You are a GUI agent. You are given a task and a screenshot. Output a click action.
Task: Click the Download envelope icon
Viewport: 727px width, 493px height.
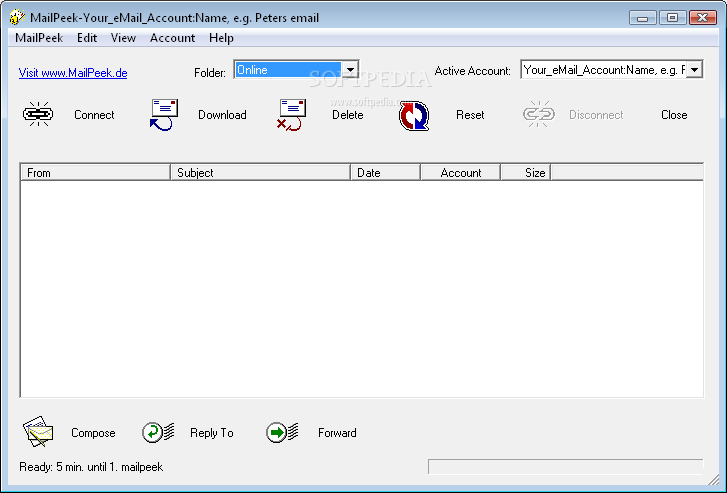tap(164, 115)
